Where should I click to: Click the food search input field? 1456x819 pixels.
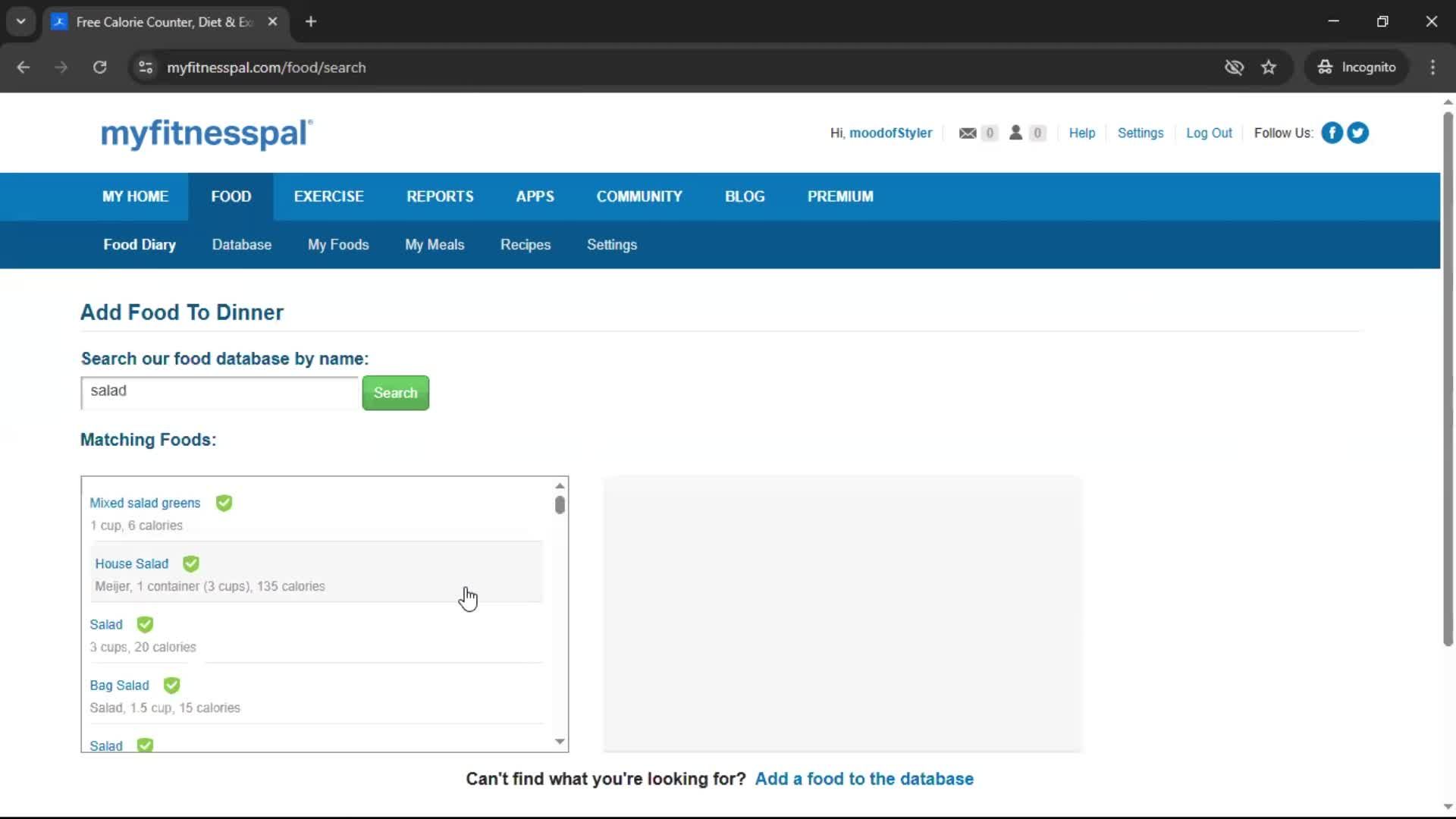coord(219,393)
